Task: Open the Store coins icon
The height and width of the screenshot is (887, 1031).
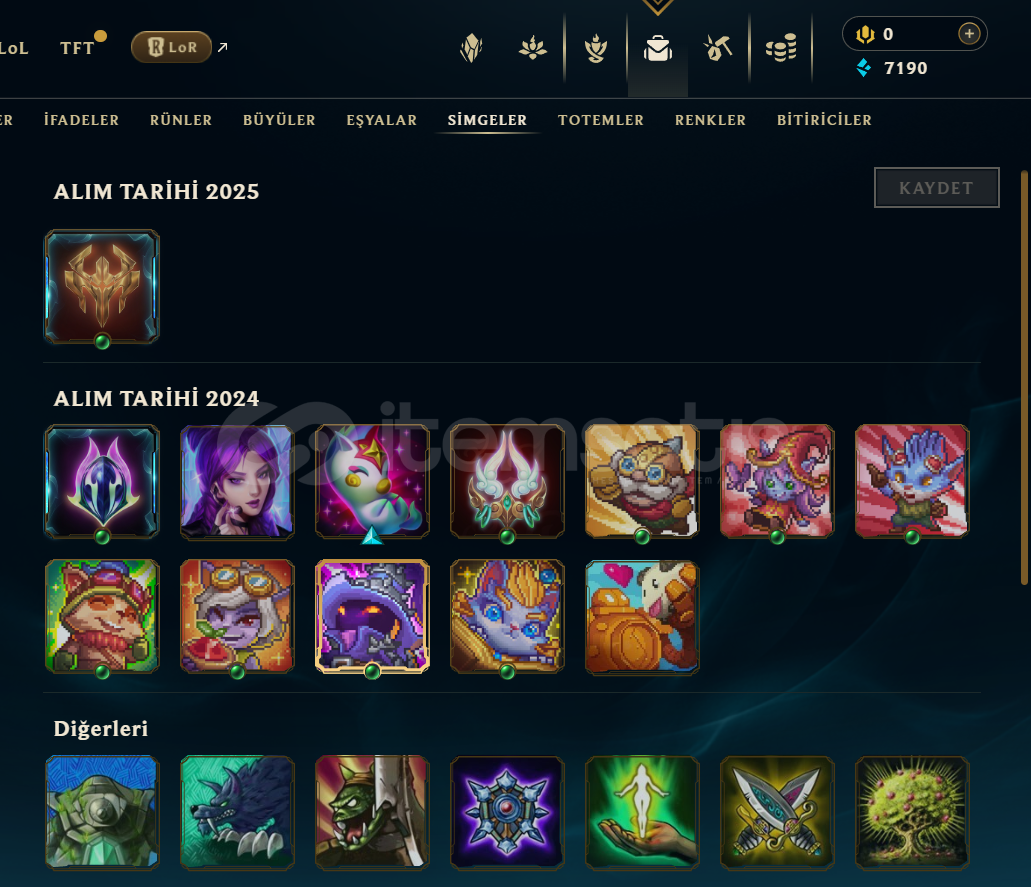Action: click(780, 48)
